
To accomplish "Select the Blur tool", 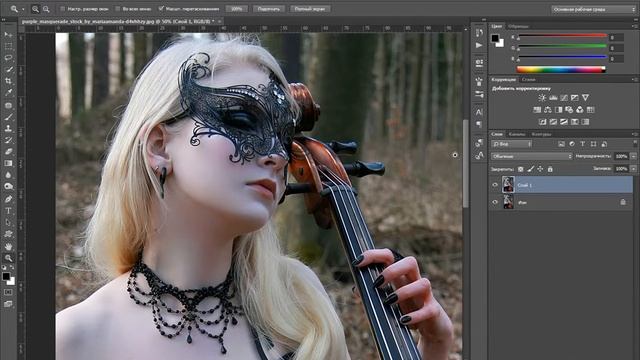I will click(x=8, y=175).
